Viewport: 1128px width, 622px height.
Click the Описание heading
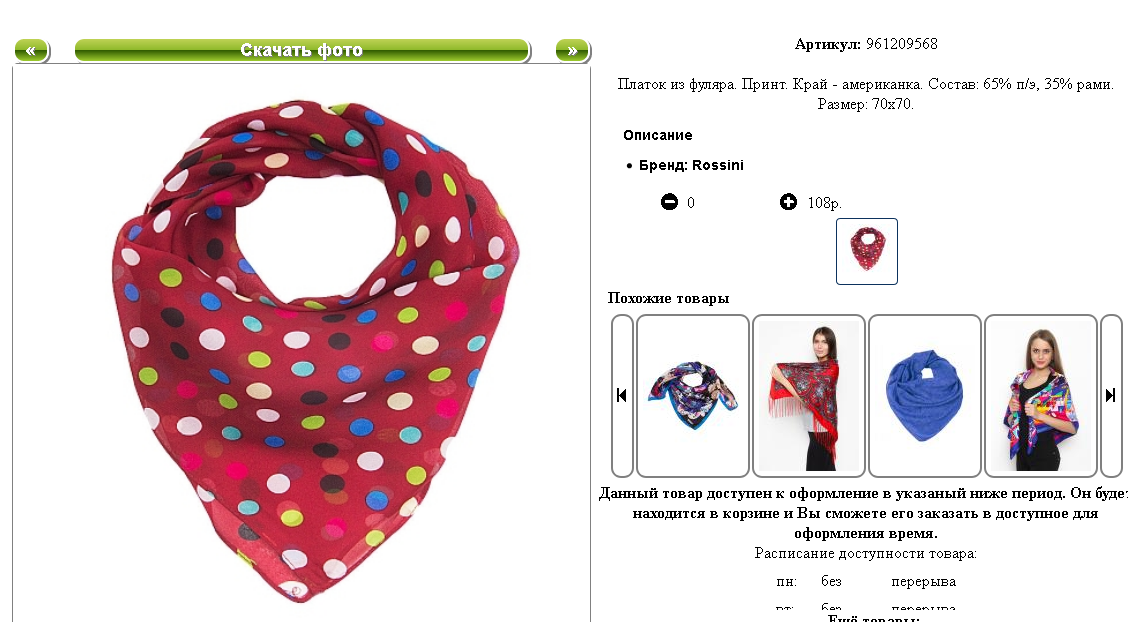pos(658,135)
